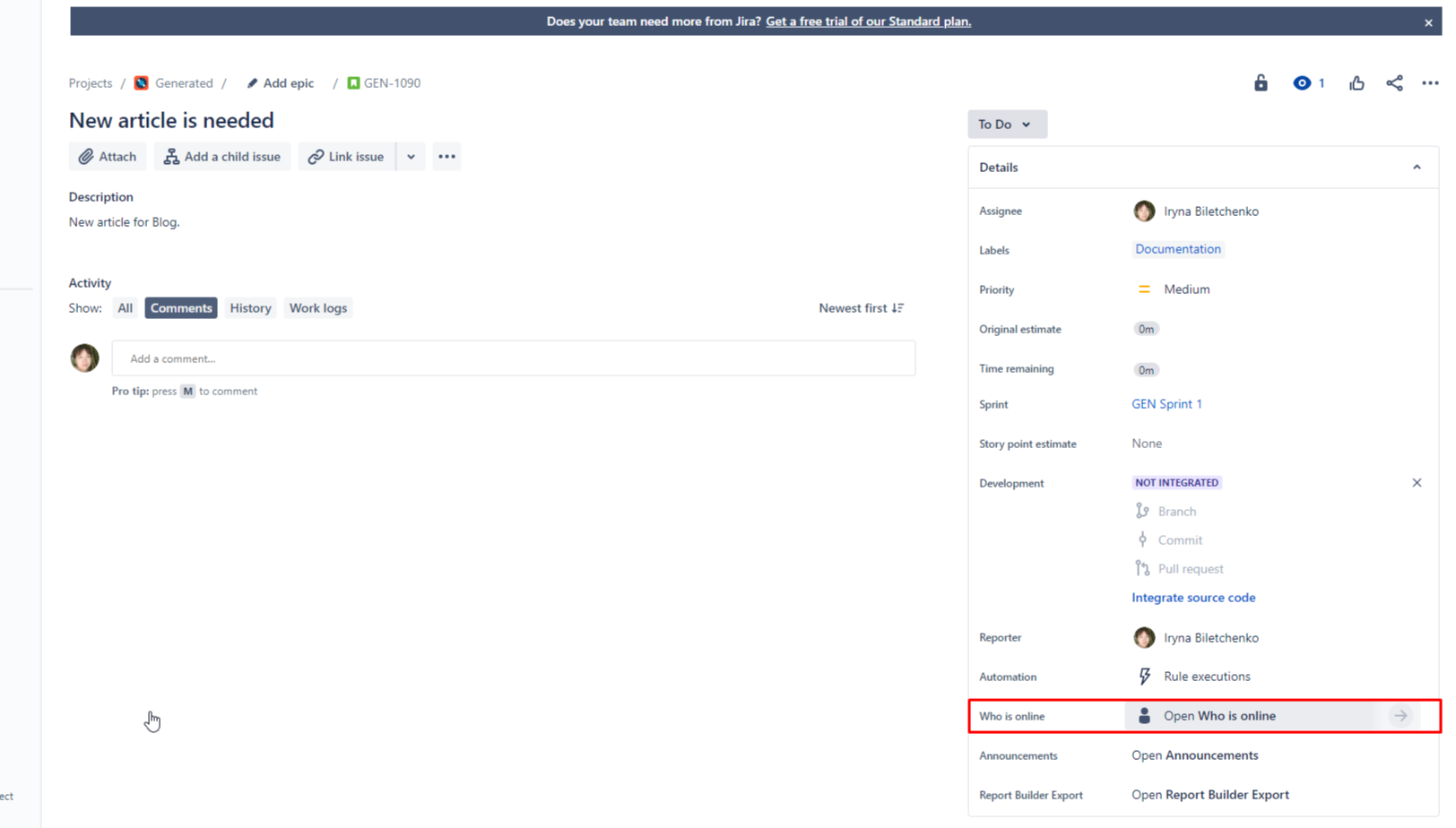Expand the dropdown arrow beside Link issue
Viewport: 1456px width, 828px height.
click(x=411, y=157)
